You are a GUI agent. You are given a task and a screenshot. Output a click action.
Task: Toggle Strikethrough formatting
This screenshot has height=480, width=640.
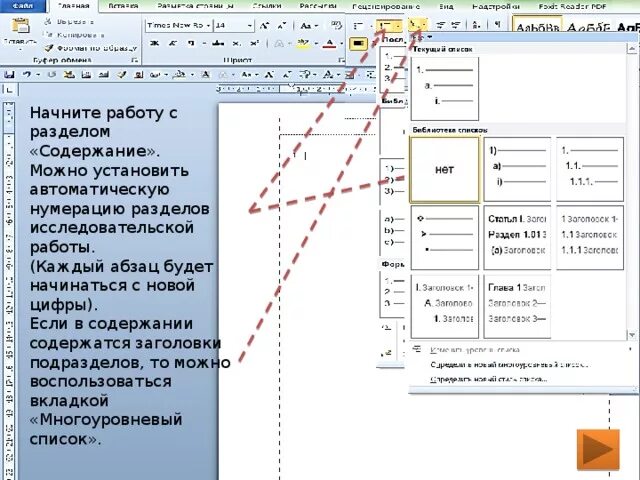click(218, 43)
